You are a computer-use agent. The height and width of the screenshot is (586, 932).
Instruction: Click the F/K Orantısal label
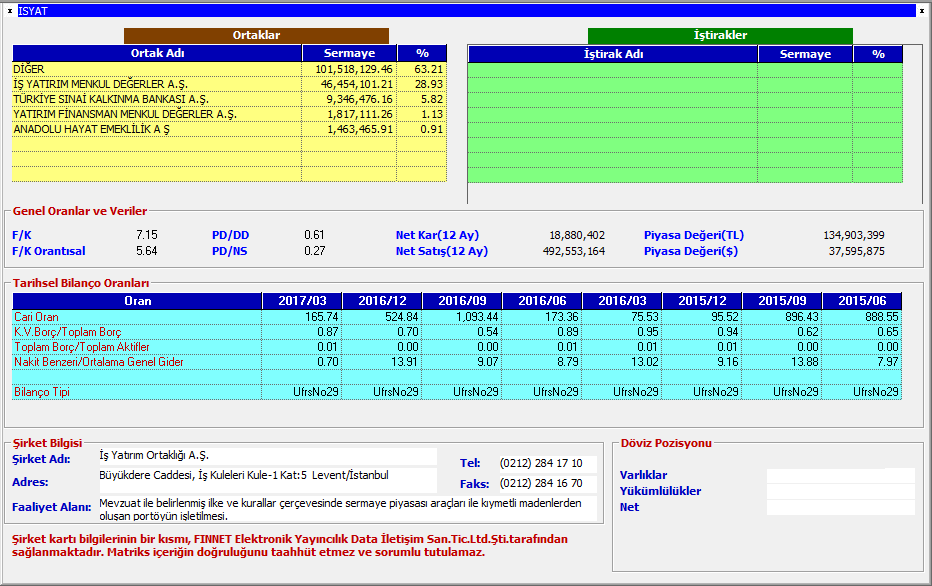click(49, 251)
